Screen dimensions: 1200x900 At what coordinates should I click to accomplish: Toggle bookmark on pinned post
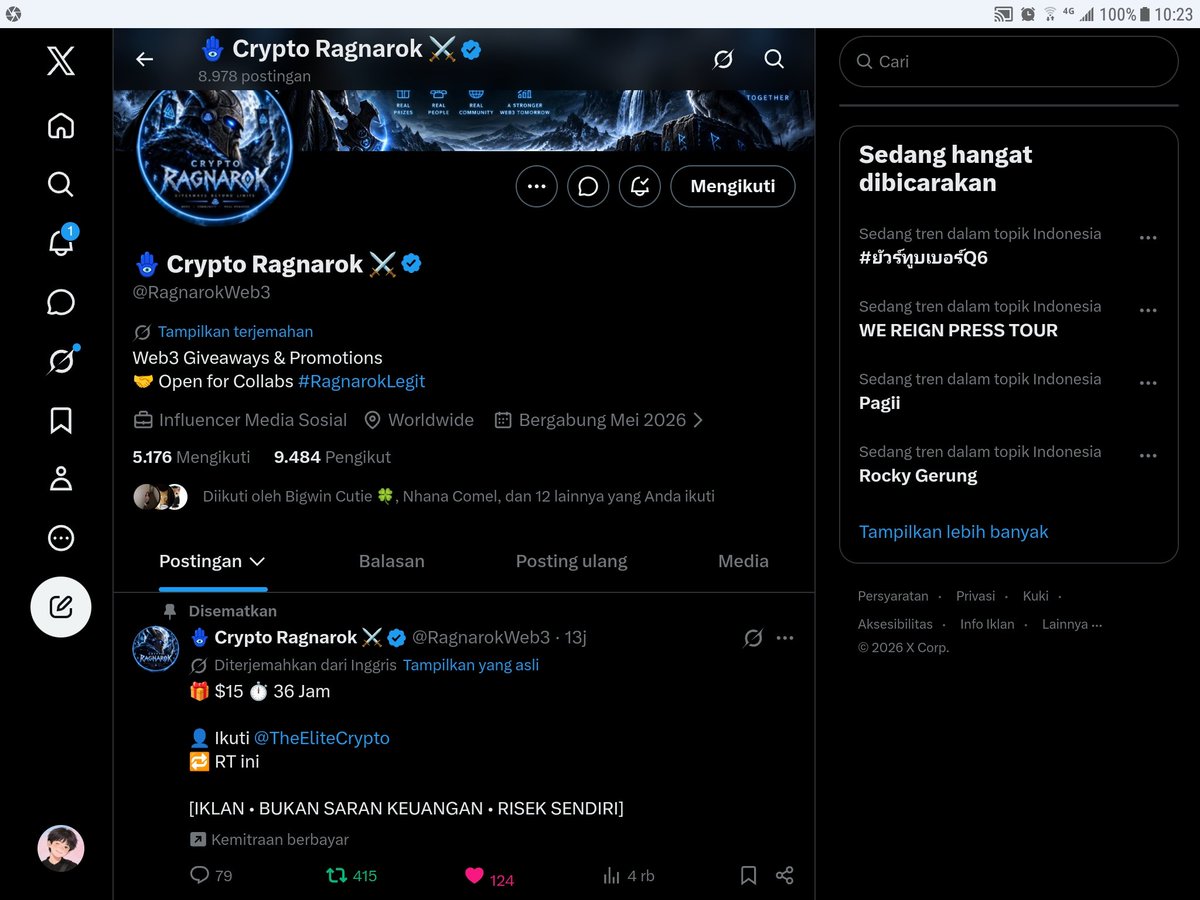(748, 876)
